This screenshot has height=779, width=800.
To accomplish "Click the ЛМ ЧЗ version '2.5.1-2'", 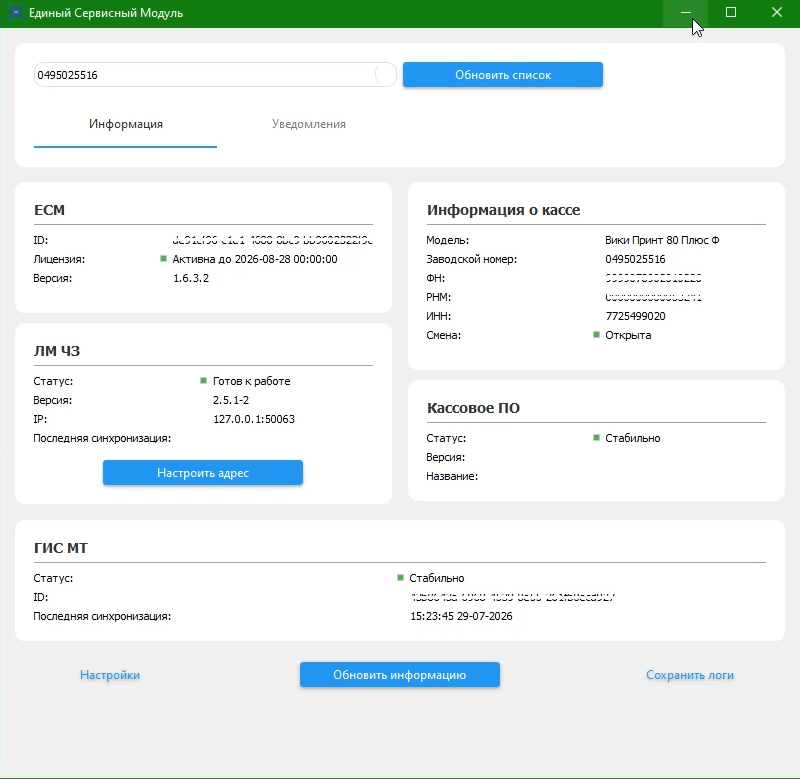I will (x=231, y=400).
